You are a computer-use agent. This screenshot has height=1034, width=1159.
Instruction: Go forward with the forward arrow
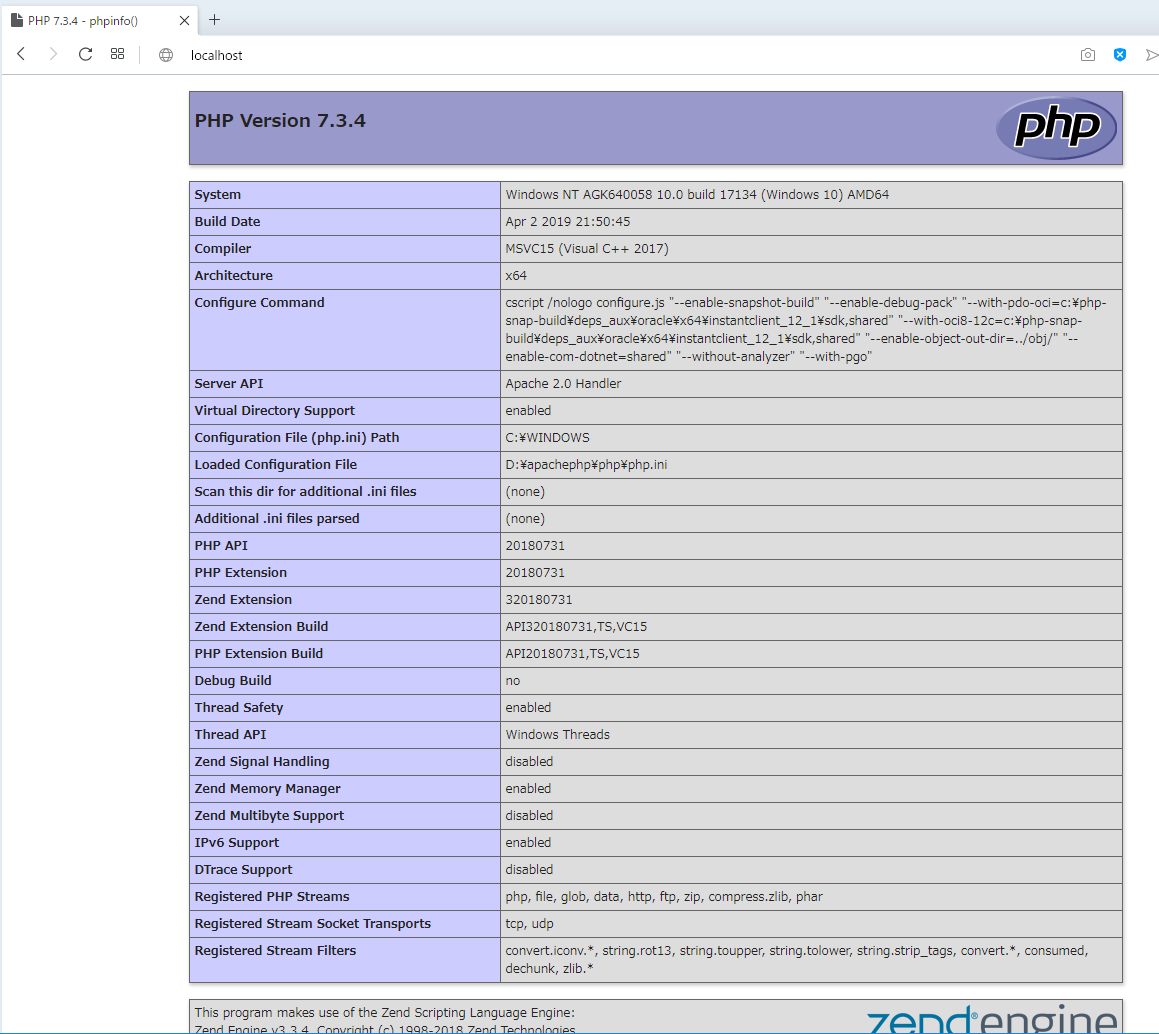tap(52, 54)
